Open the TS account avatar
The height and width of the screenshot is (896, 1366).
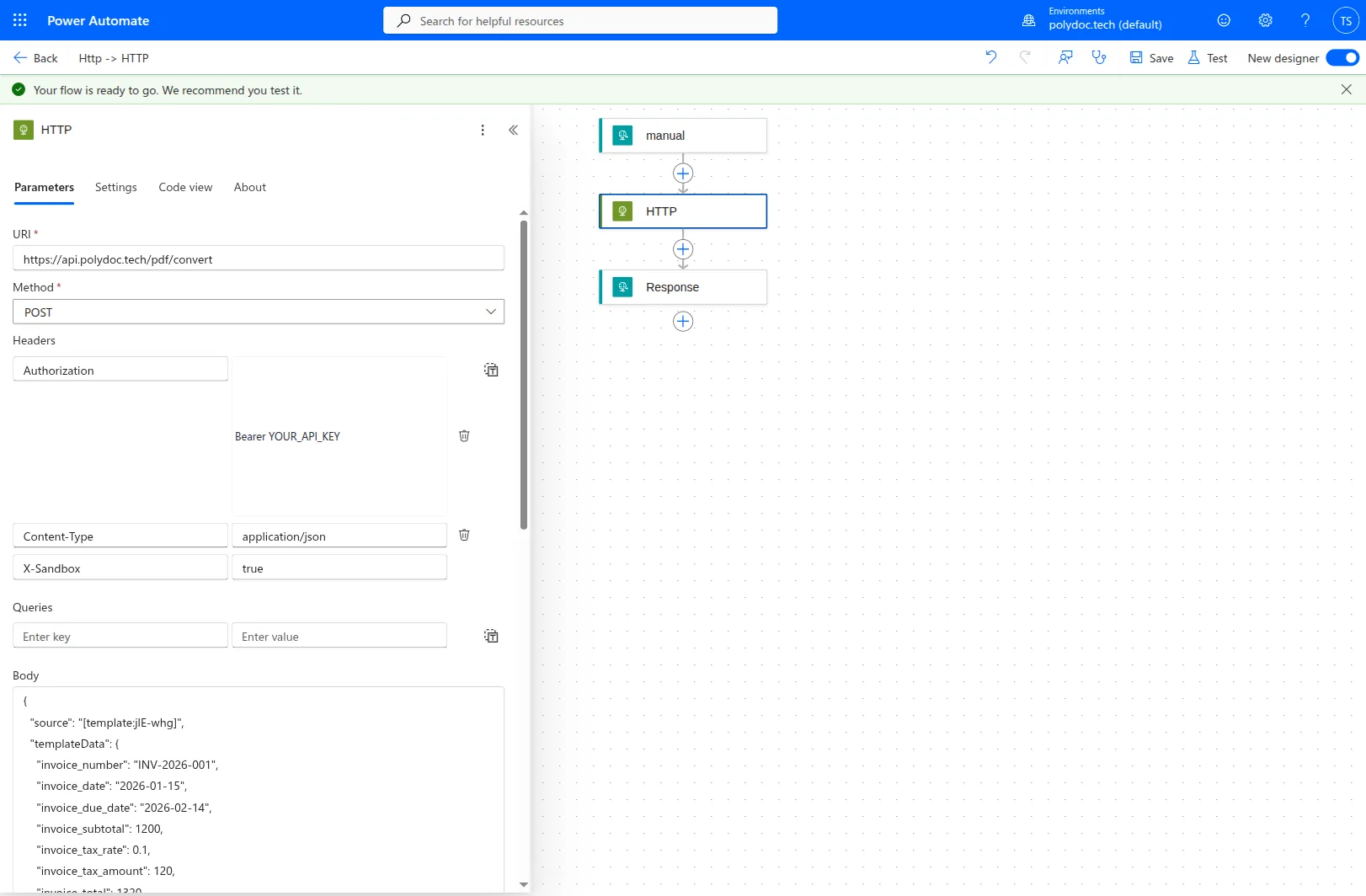1346,21
